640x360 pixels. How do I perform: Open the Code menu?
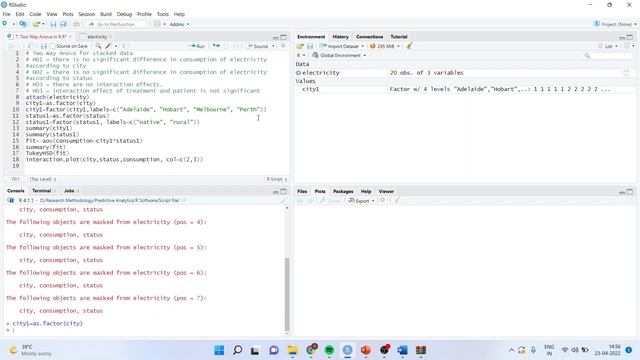click(x=35, y=14)
